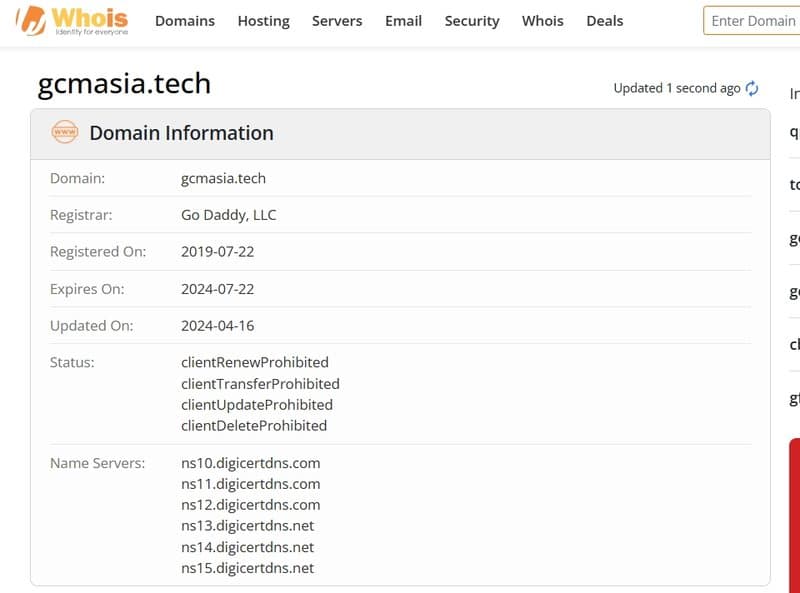Select name server ns12.digicertdns.com
This screenshot has height=593, width=800.
pyautogui.click(x=251, y=505)
